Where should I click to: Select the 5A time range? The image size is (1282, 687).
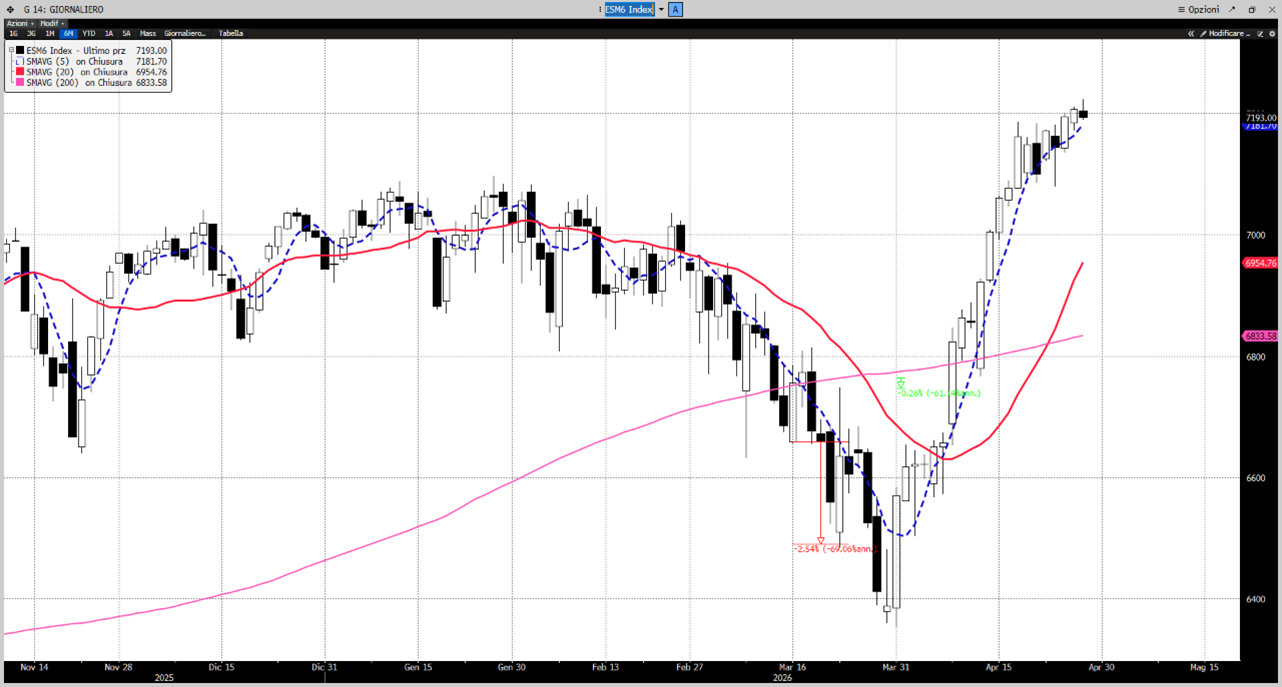(x=126, y=33)
